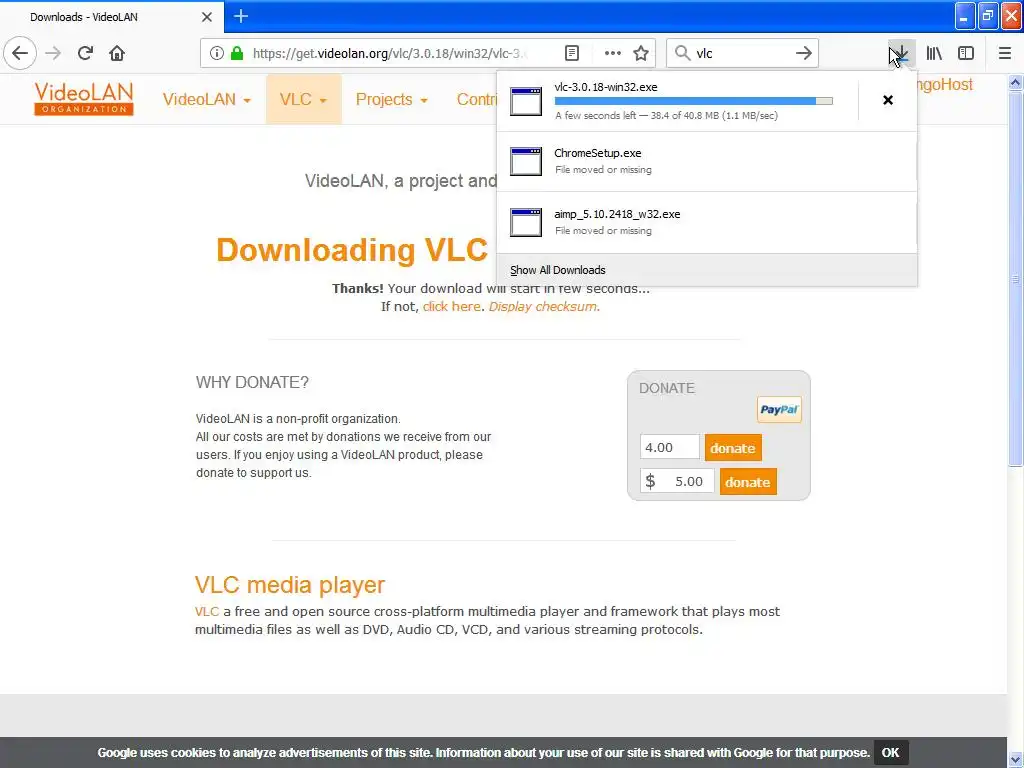
Task: Click in the 4.00 donation amount field
Action: [669, 447]
